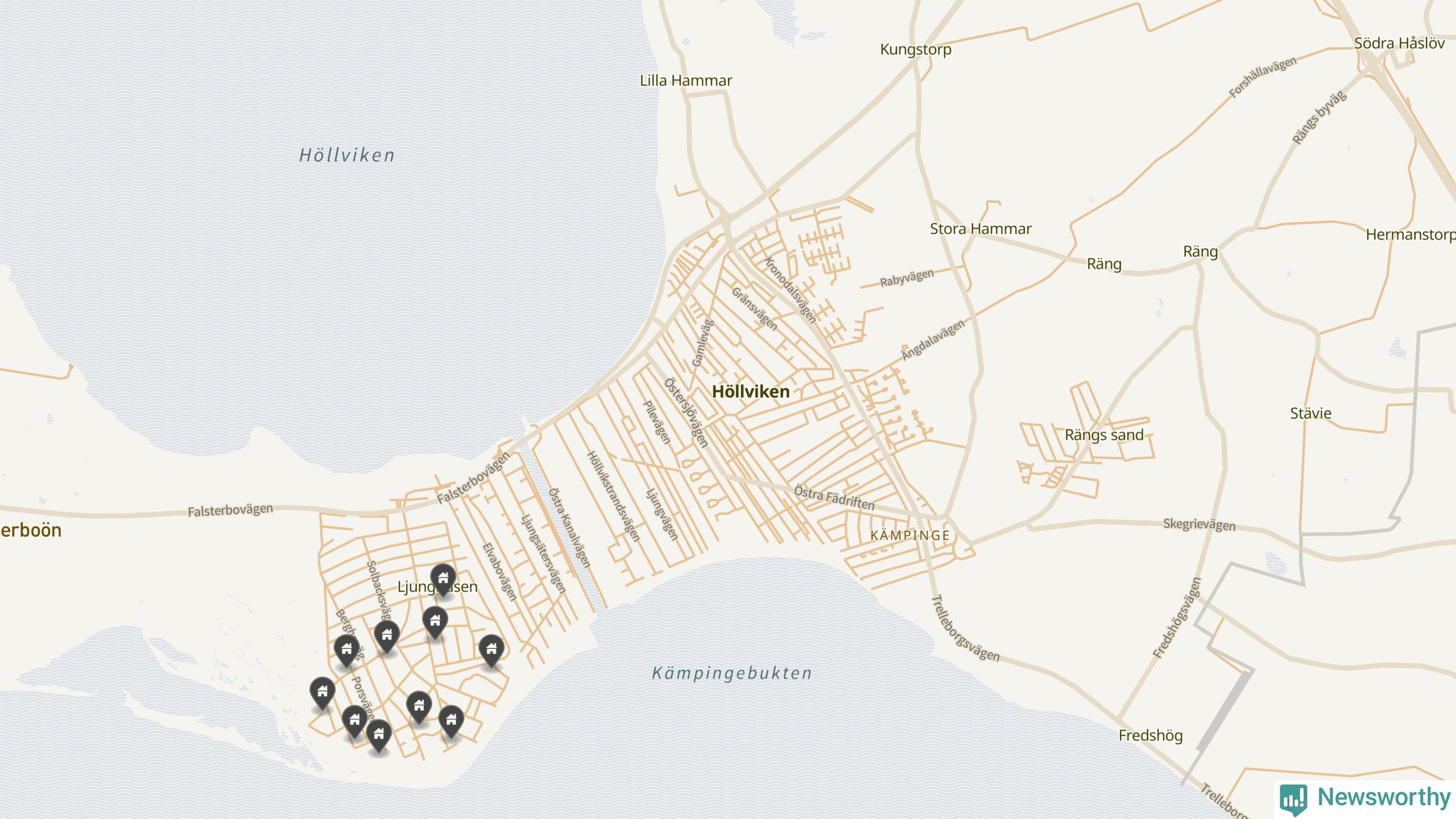Click house marker directly below the Ljunghusen marker
Screen dimensions: 1456x819
(435, 620)
